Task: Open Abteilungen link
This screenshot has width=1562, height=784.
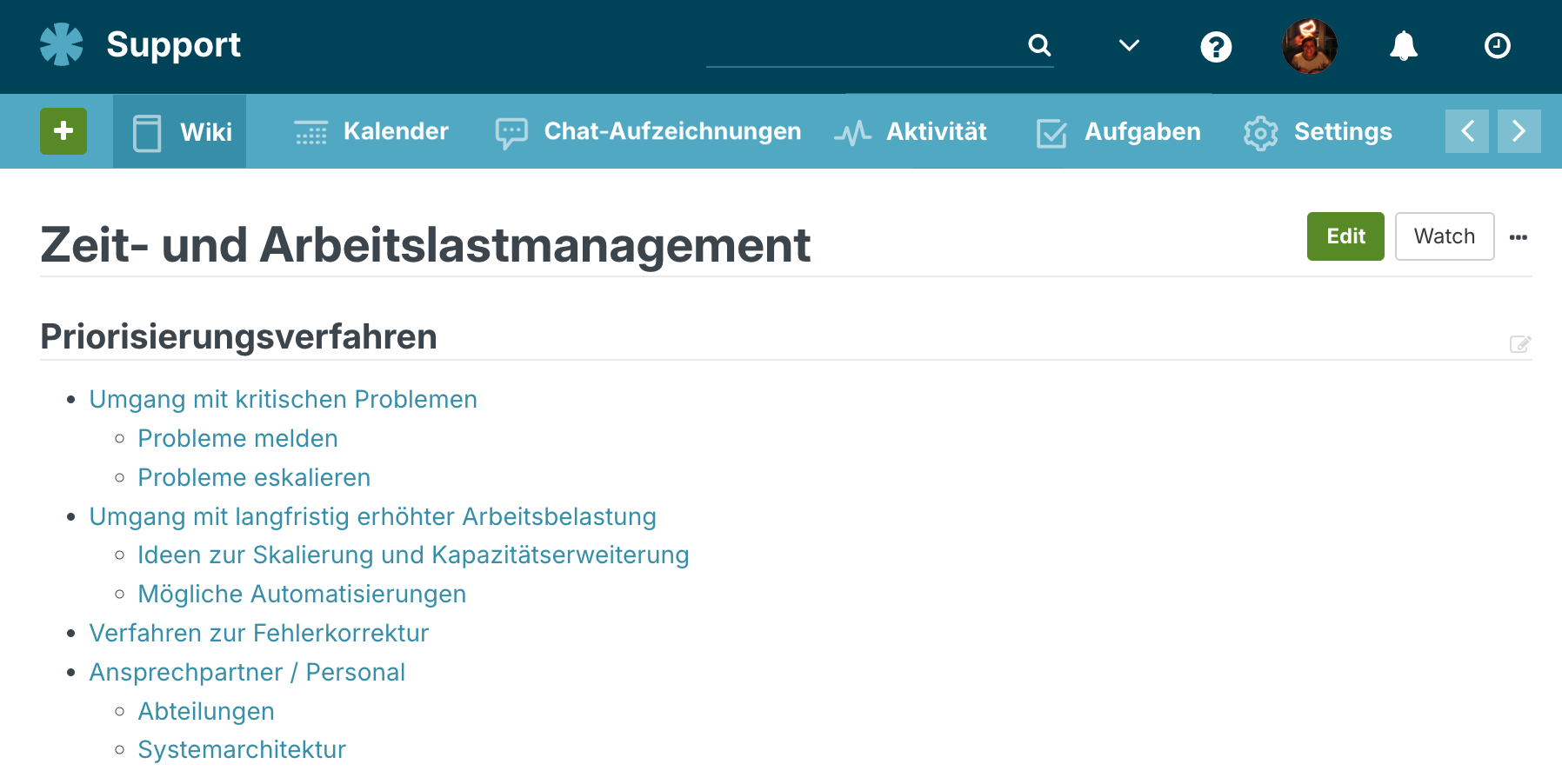Action: pyautogui.click(x=207, y=711)
